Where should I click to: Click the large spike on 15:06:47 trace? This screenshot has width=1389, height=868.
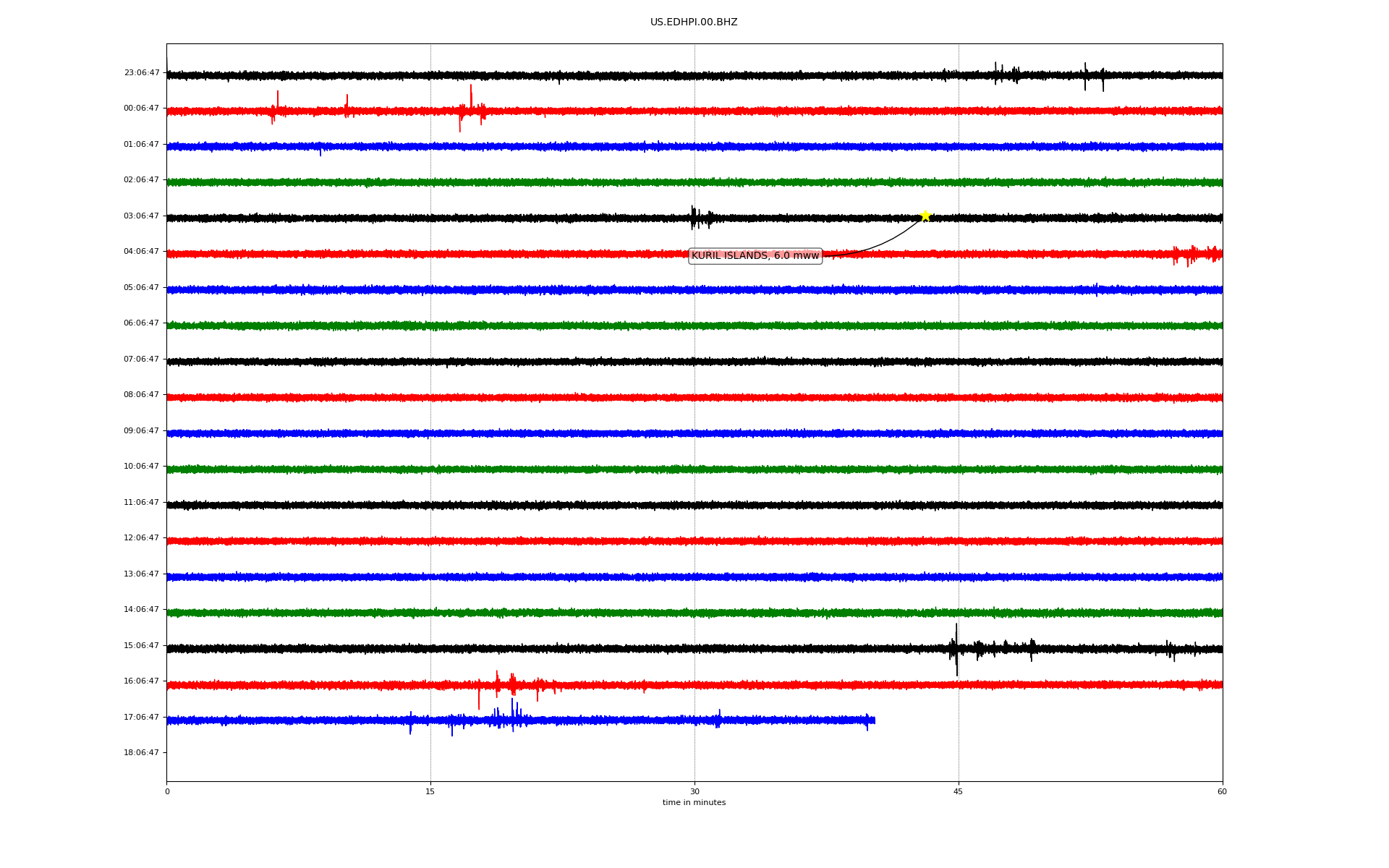956,649
